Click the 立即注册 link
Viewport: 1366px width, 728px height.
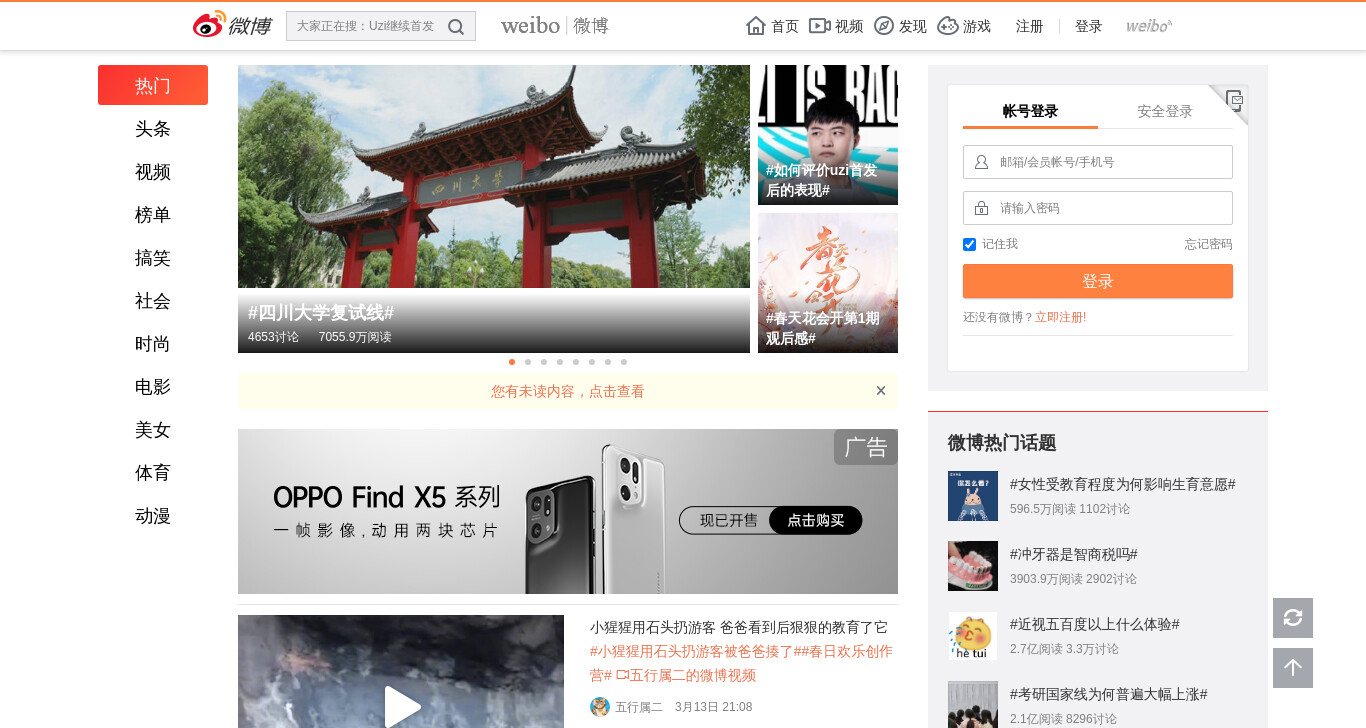1060,317
